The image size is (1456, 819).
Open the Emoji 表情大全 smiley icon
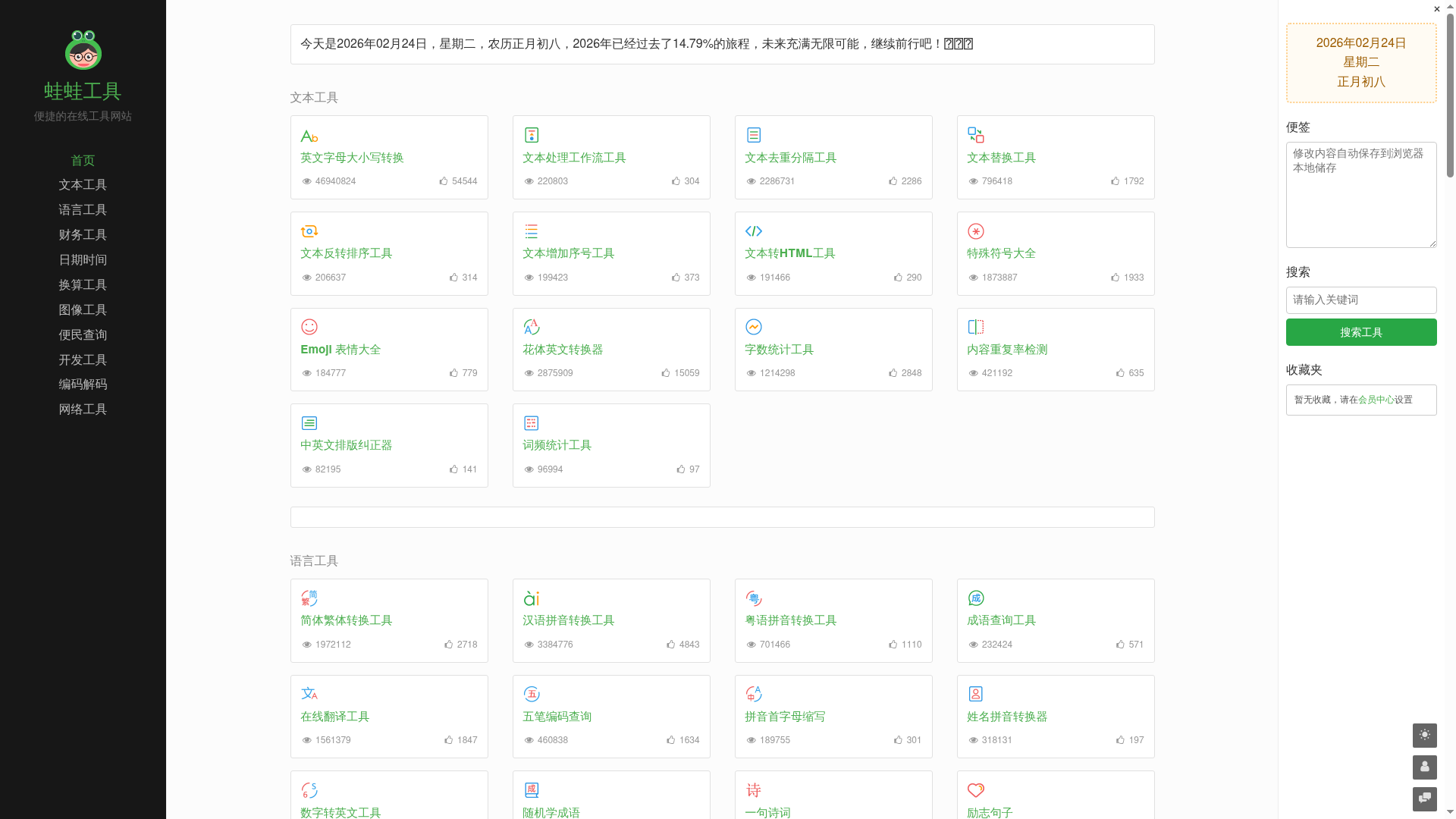(x=309, y=327)
